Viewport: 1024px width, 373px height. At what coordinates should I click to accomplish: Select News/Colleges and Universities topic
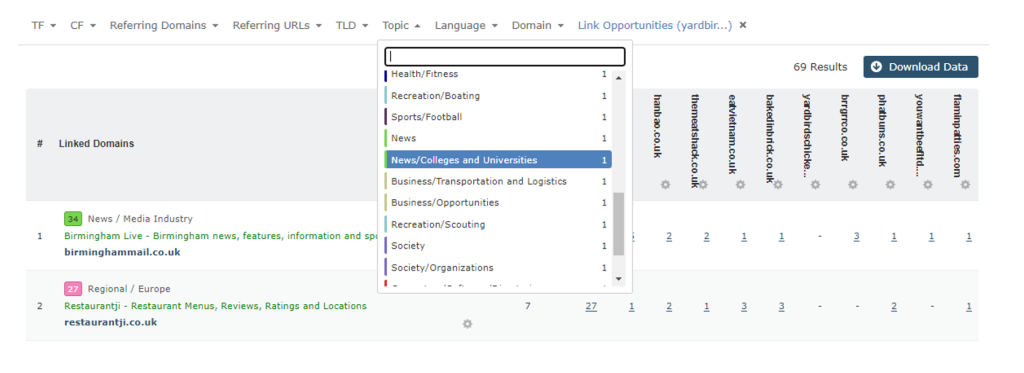[498, 160]
